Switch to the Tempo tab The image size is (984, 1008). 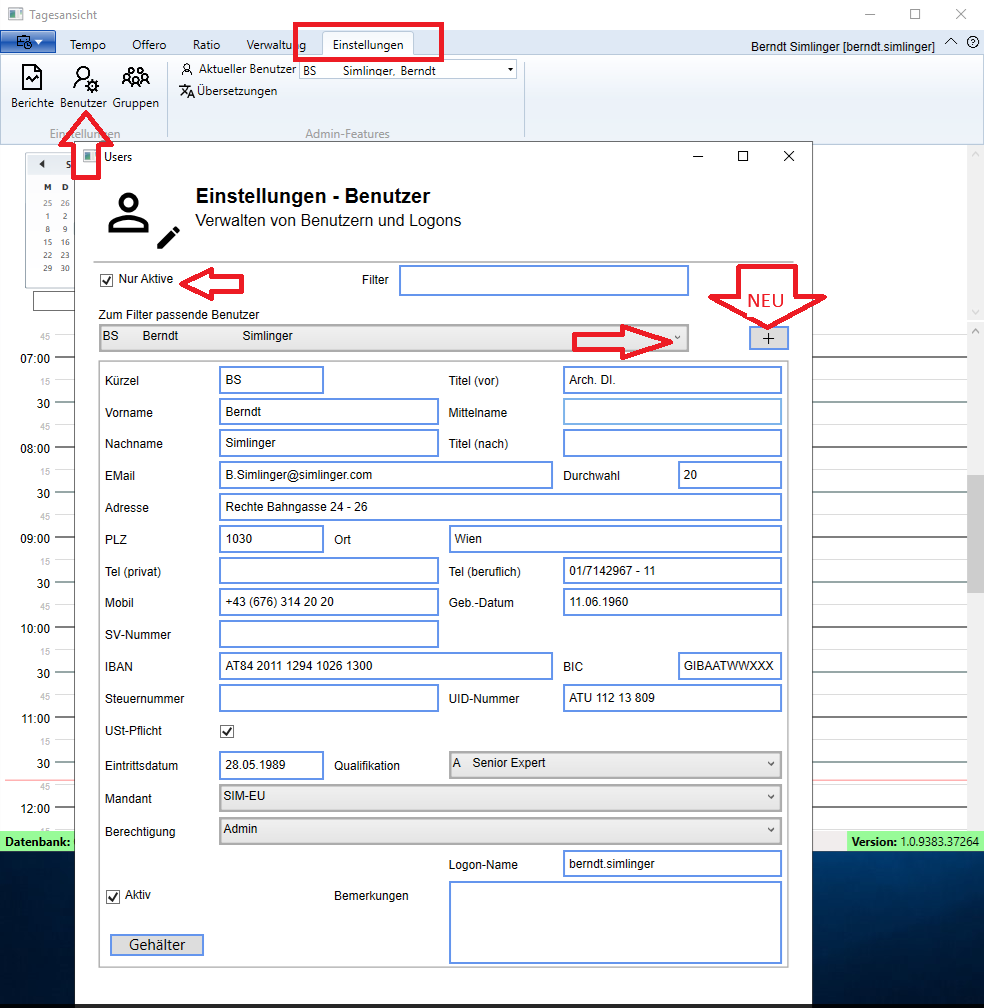88,45
